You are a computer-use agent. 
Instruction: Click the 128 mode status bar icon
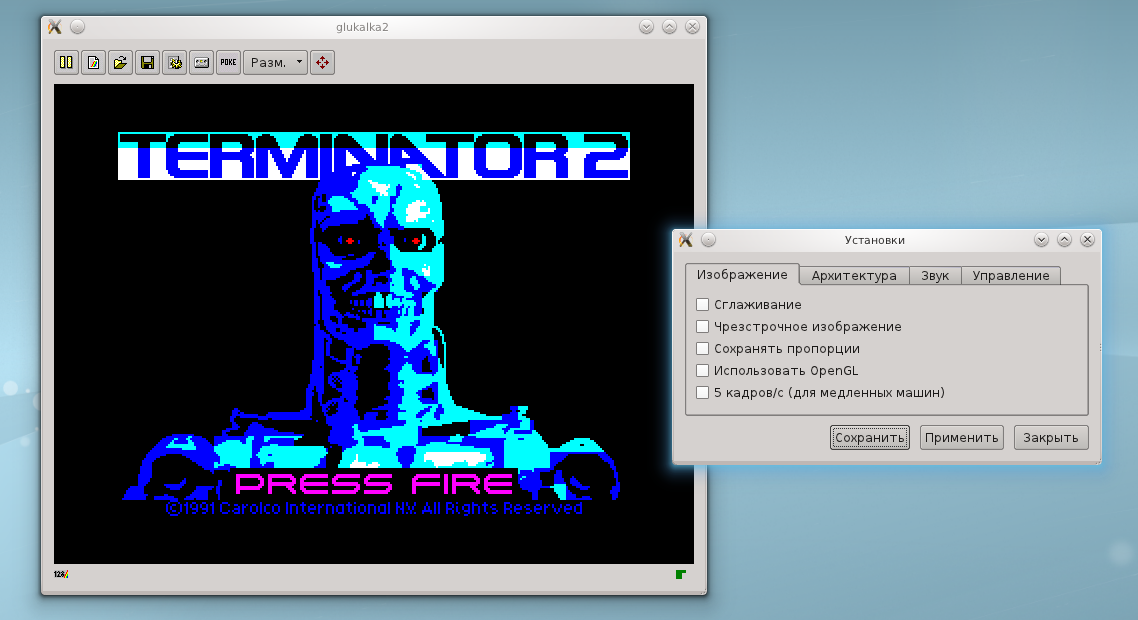61,574
